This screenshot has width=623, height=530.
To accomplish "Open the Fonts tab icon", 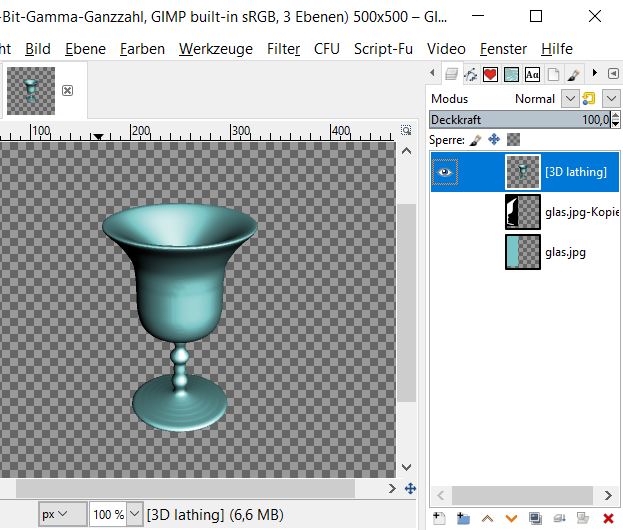I will coord(532,74).
